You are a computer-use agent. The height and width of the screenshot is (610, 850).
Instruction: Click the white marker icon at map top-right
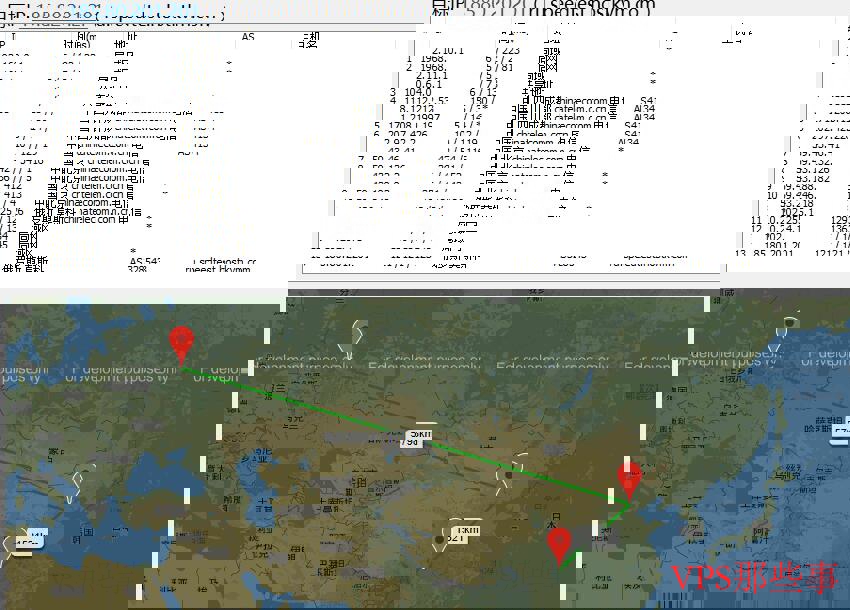click(792, 322)
